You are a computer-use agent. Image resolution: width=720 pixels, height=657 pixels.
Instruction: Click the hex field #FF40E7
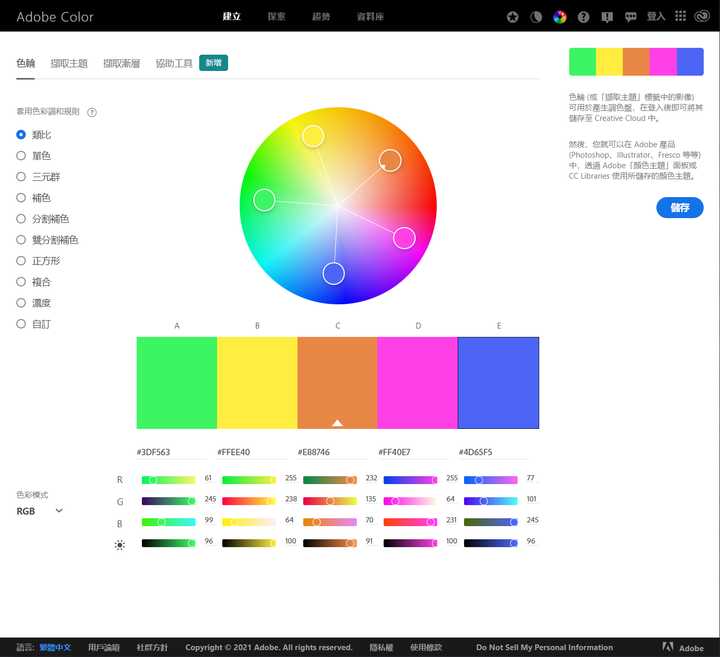[x=413, y=452]
